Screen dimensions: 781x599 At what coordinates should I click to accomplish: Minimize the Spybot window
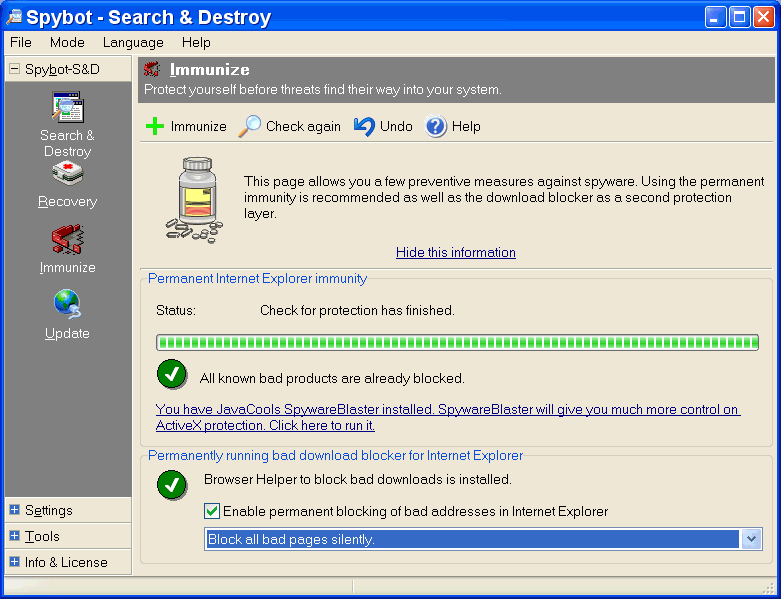pyautogui.click(x=715, y=17)
